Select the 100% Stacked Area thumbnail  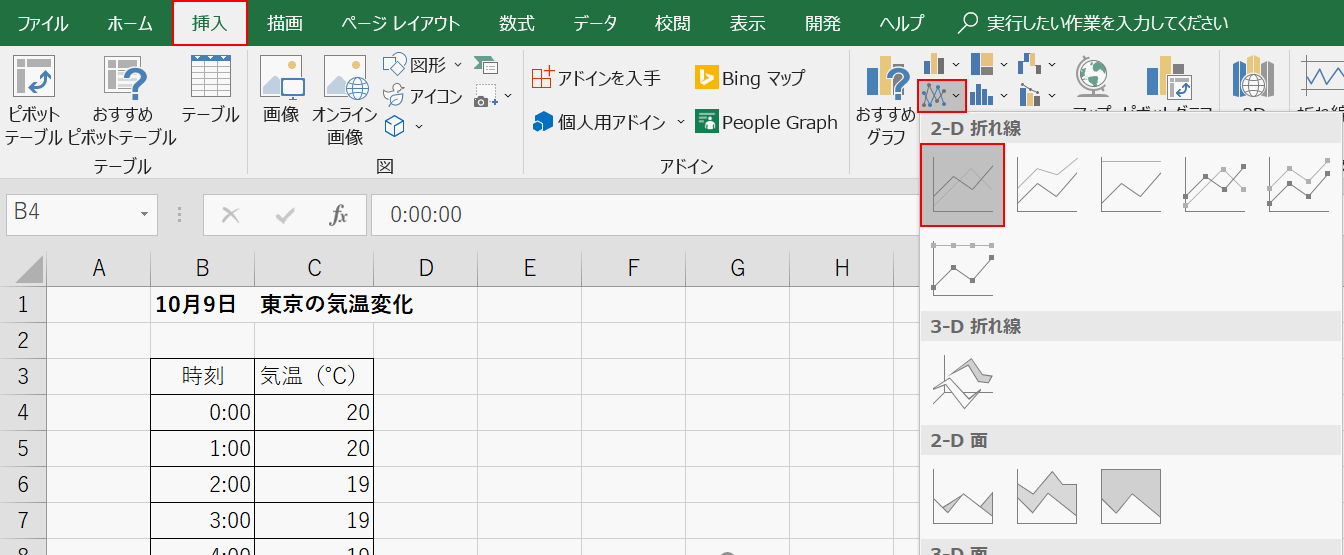1131,496
